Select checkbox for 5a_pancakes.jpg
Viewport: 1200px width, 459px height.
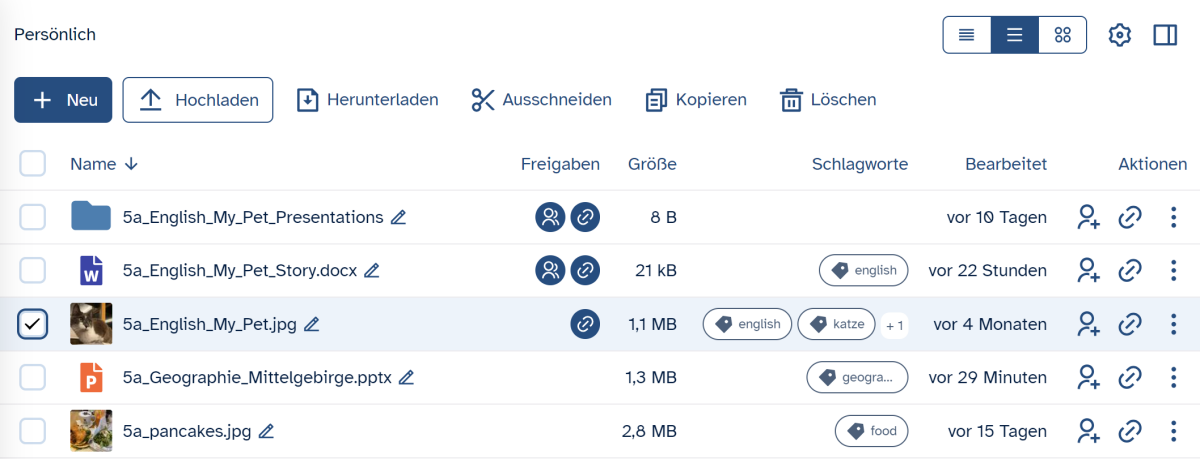point(33,431)
